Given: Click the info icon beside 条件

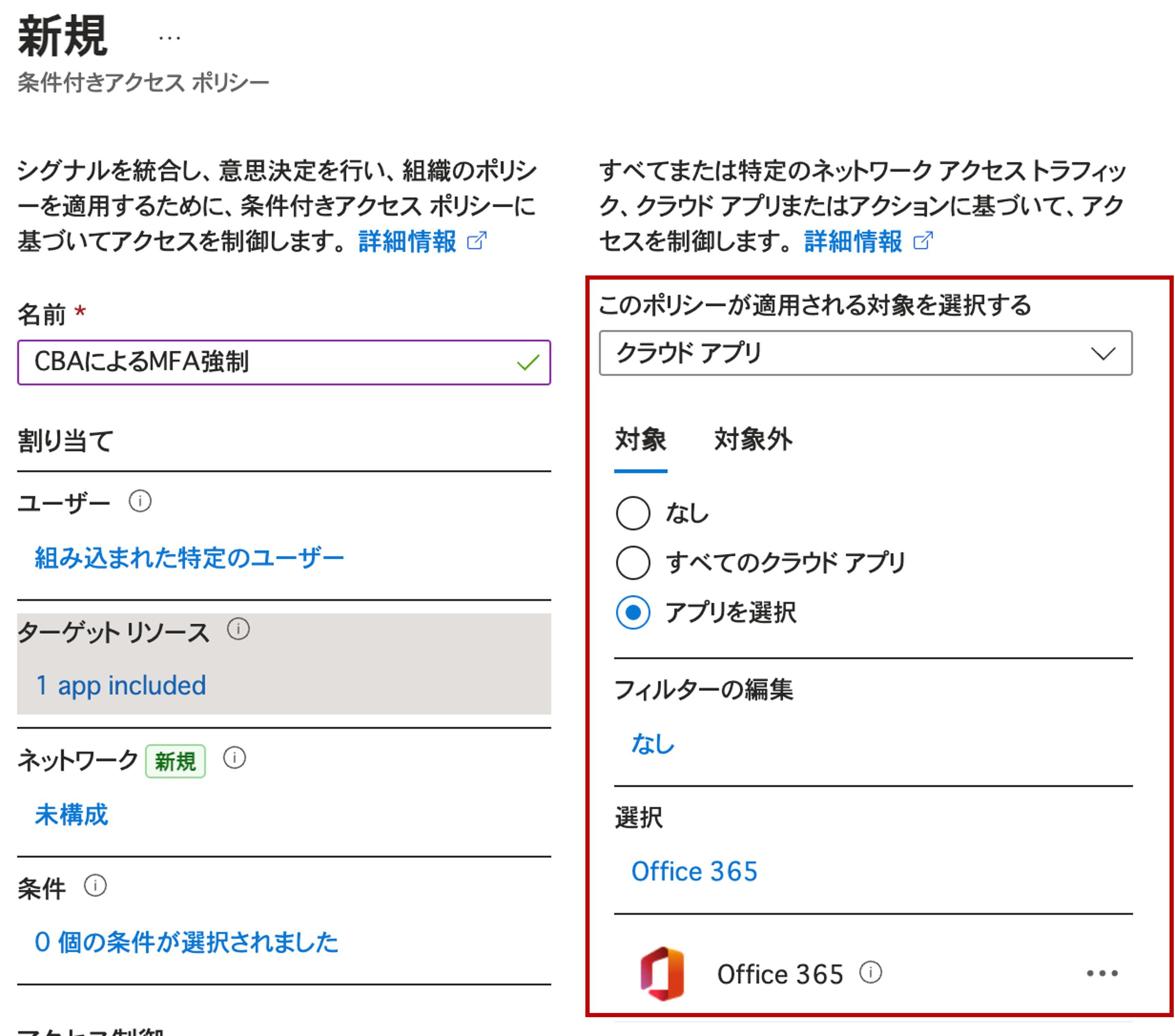Looking at the screenshot, I should coord(95,885).
